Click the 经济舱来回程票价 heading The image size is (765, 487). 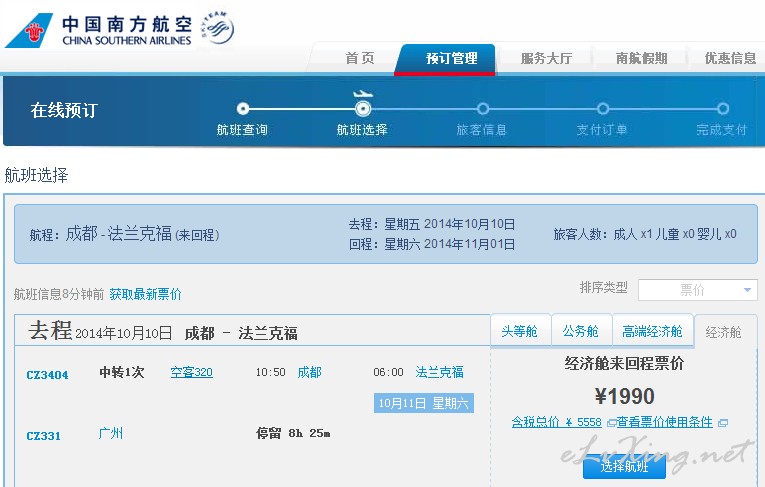(x=624, y=364)
